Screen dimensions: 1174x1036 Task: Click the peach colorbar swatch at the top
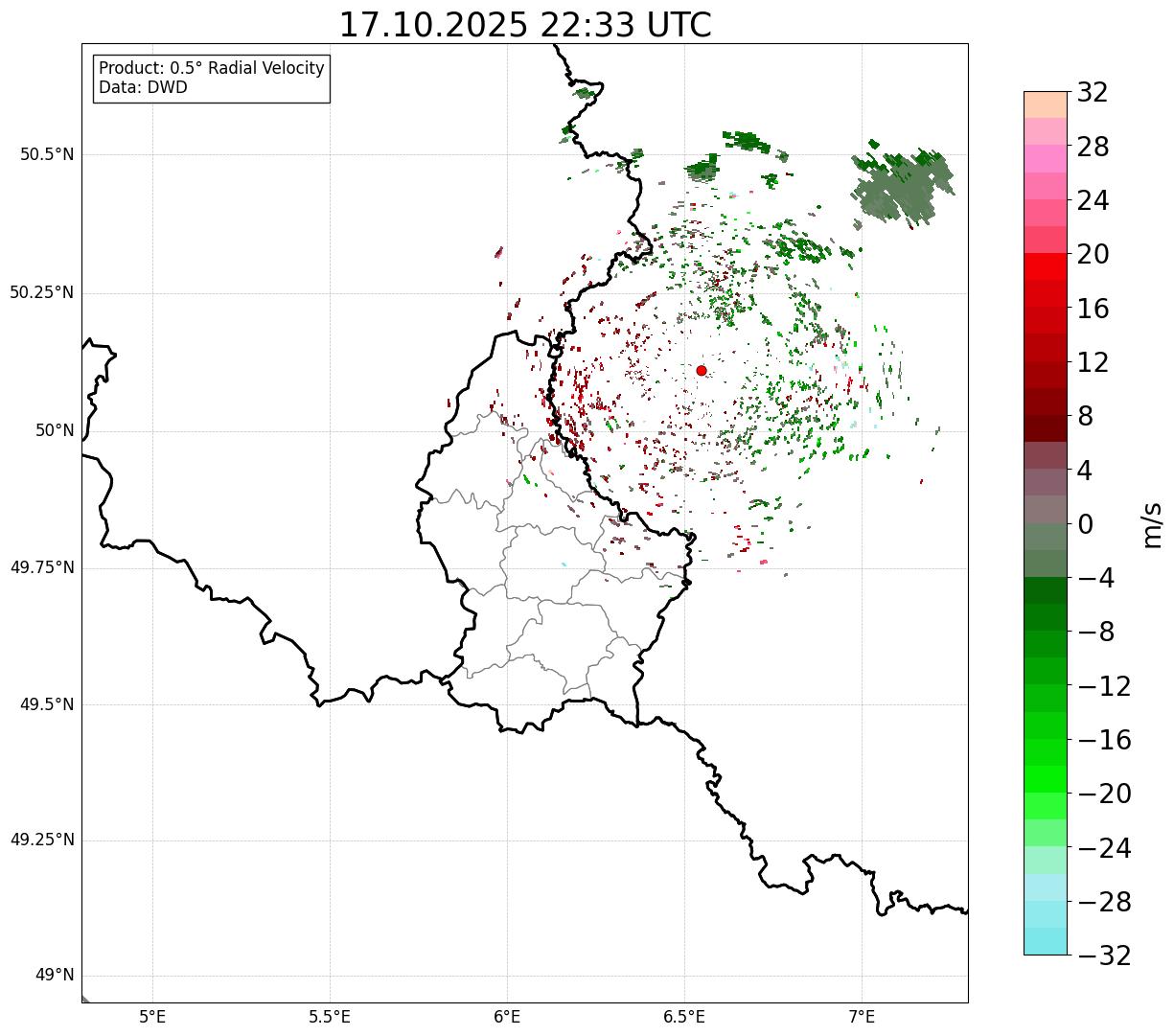pos(1046,104)
